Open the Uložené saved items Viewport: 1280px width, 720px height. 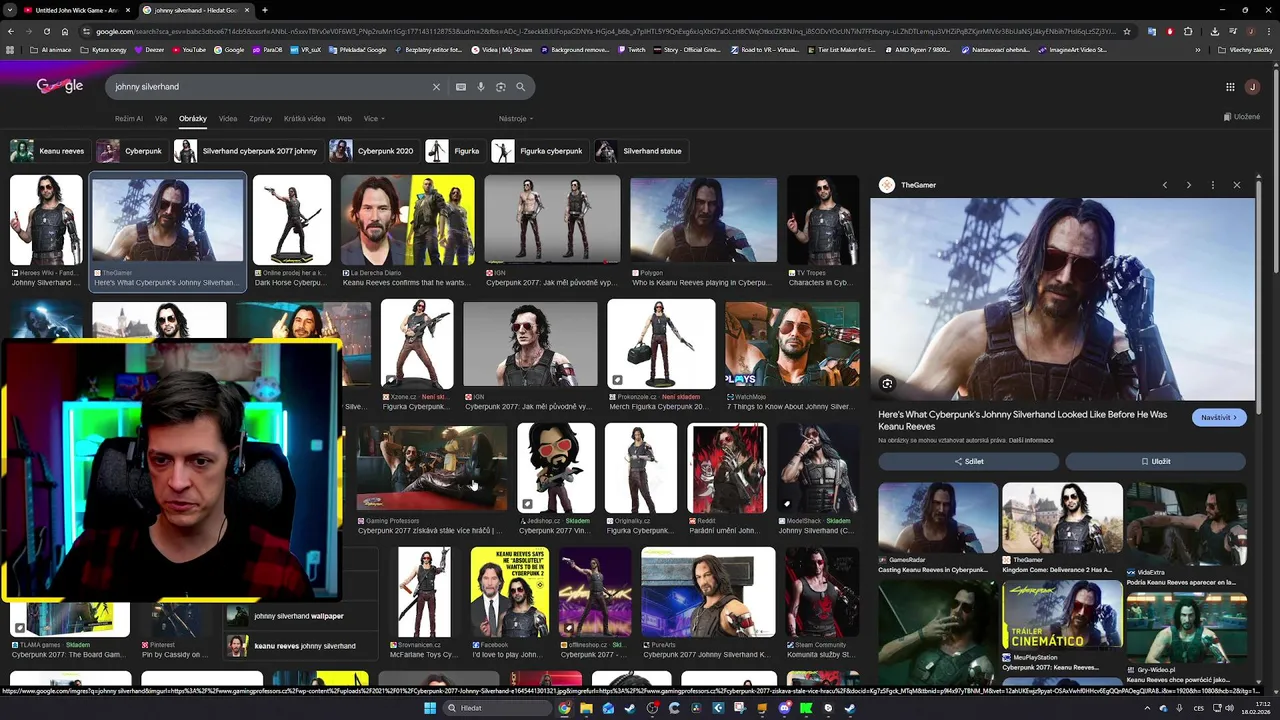[x=1242, y=117]
